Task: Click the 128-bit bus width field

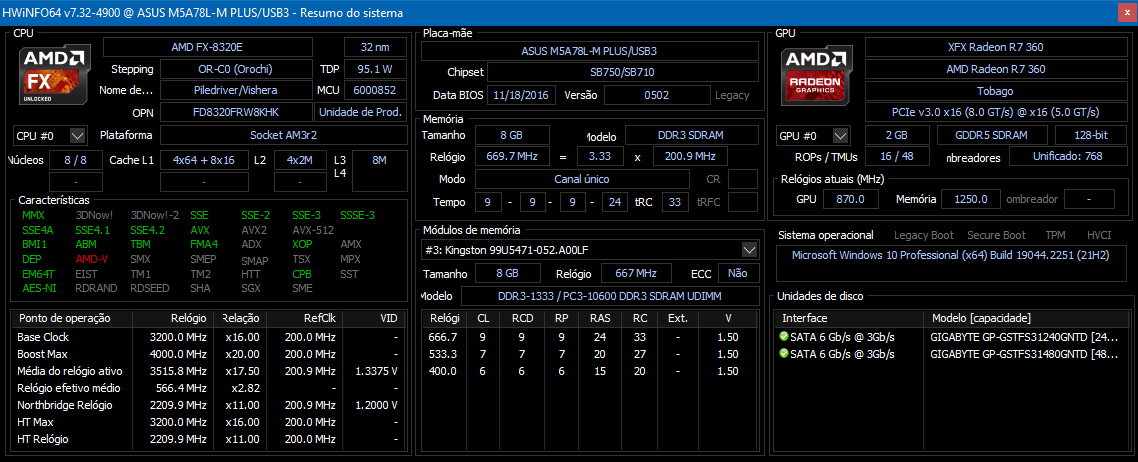Action: (x=1091, y=136)
